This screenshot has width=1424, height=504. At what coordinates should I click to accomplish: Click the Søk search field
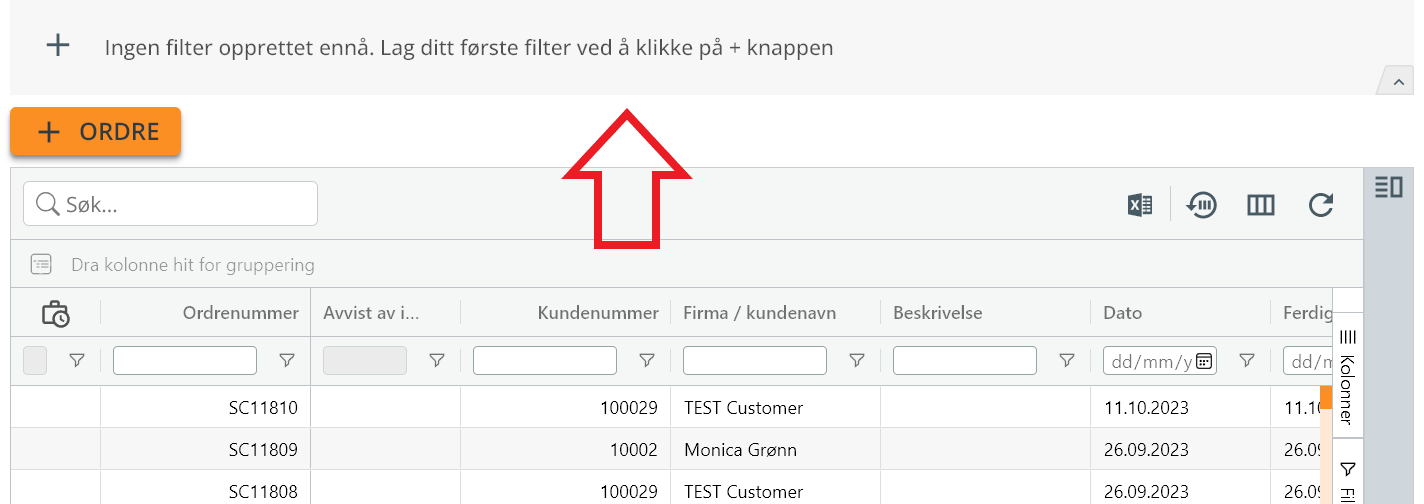(x=170, y=204)
